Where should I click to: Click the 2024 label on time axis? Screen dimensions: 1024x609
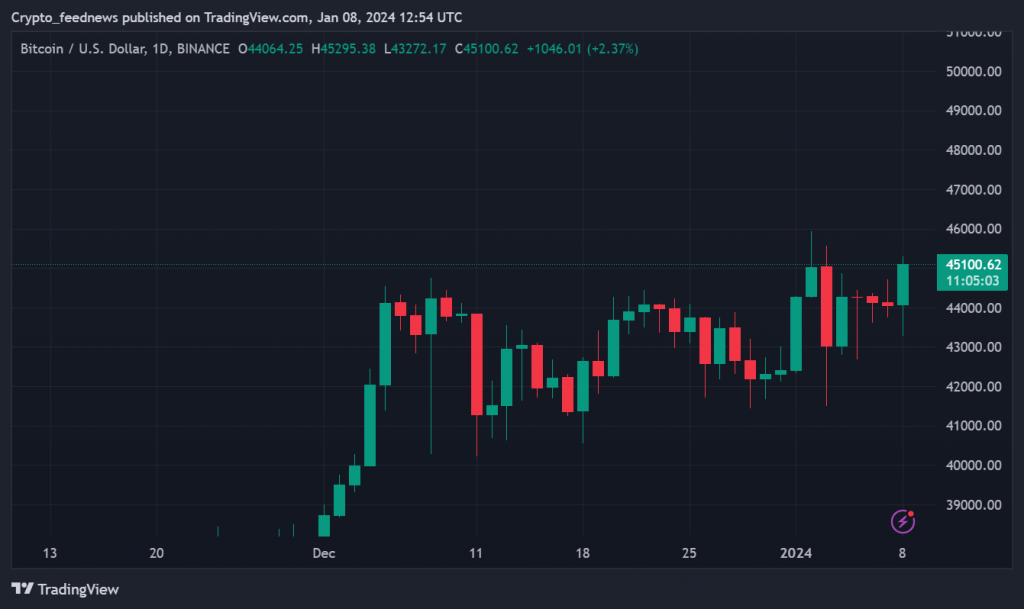(x=796, y=553)
